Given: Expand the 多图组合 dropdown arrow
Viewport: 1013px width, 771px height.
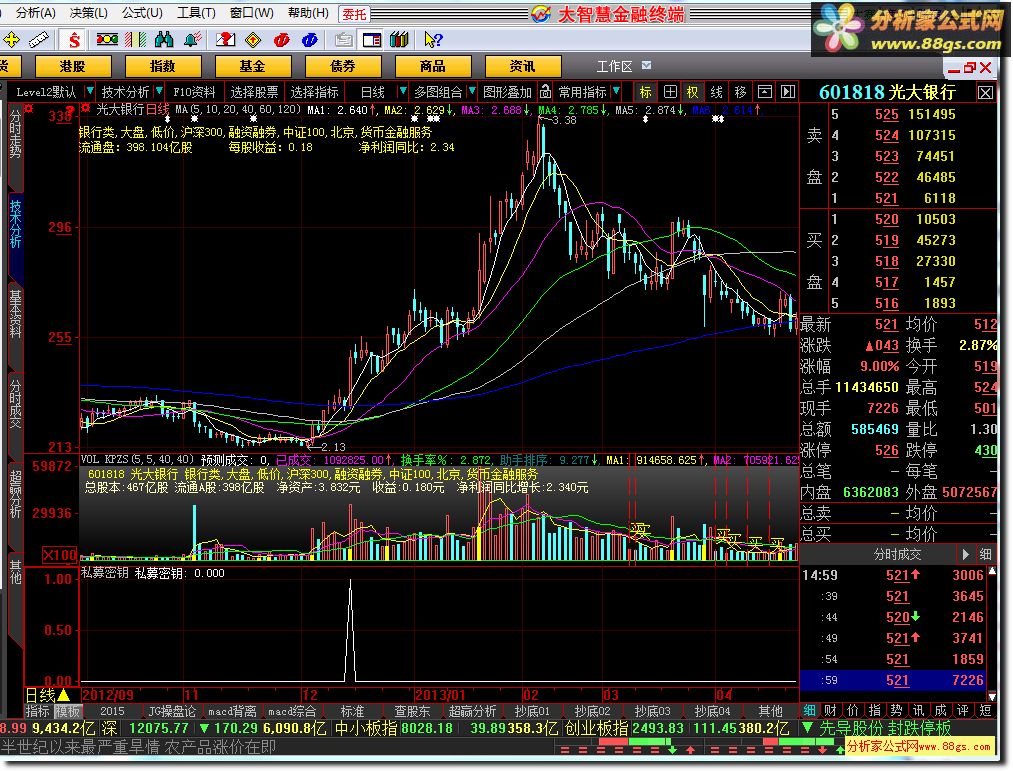Looking at the screenshot, I should click(472, 91).
